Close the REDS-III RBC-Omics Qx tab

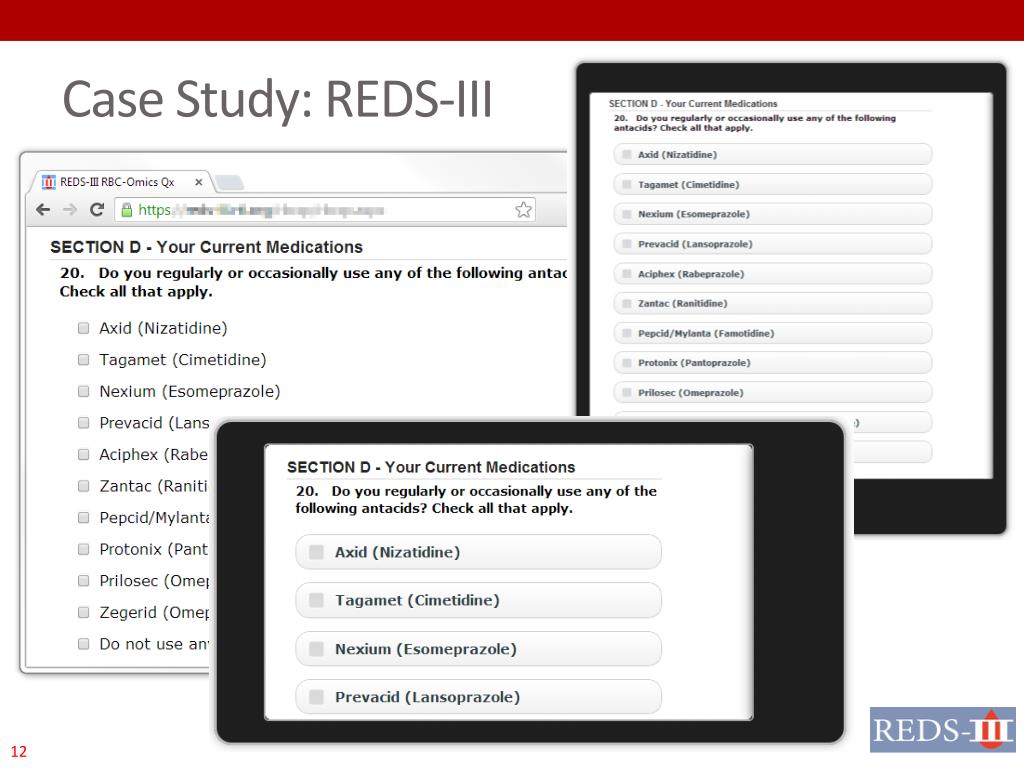coord(199,182)
